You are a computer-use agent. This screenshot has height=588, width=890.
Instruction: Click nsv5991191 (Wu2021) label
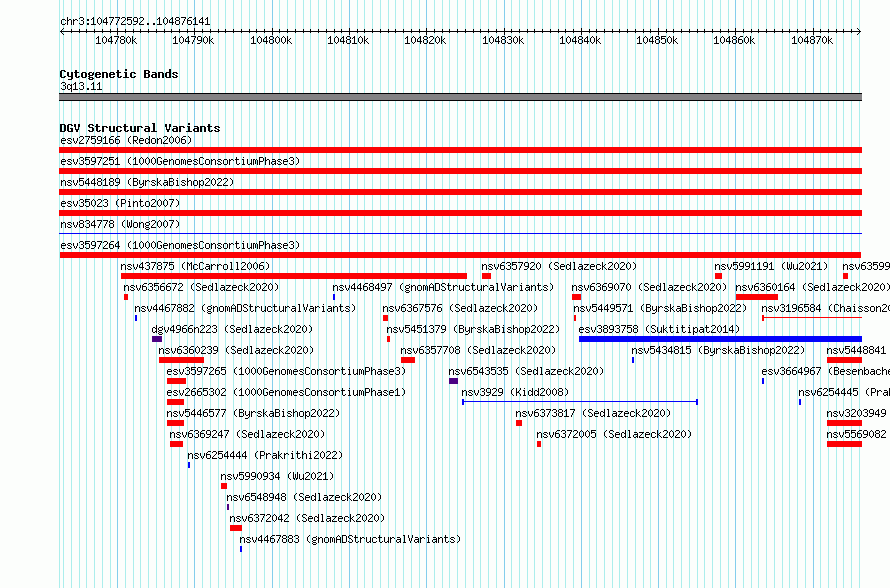pyautogui.click(x=771, y=266)
